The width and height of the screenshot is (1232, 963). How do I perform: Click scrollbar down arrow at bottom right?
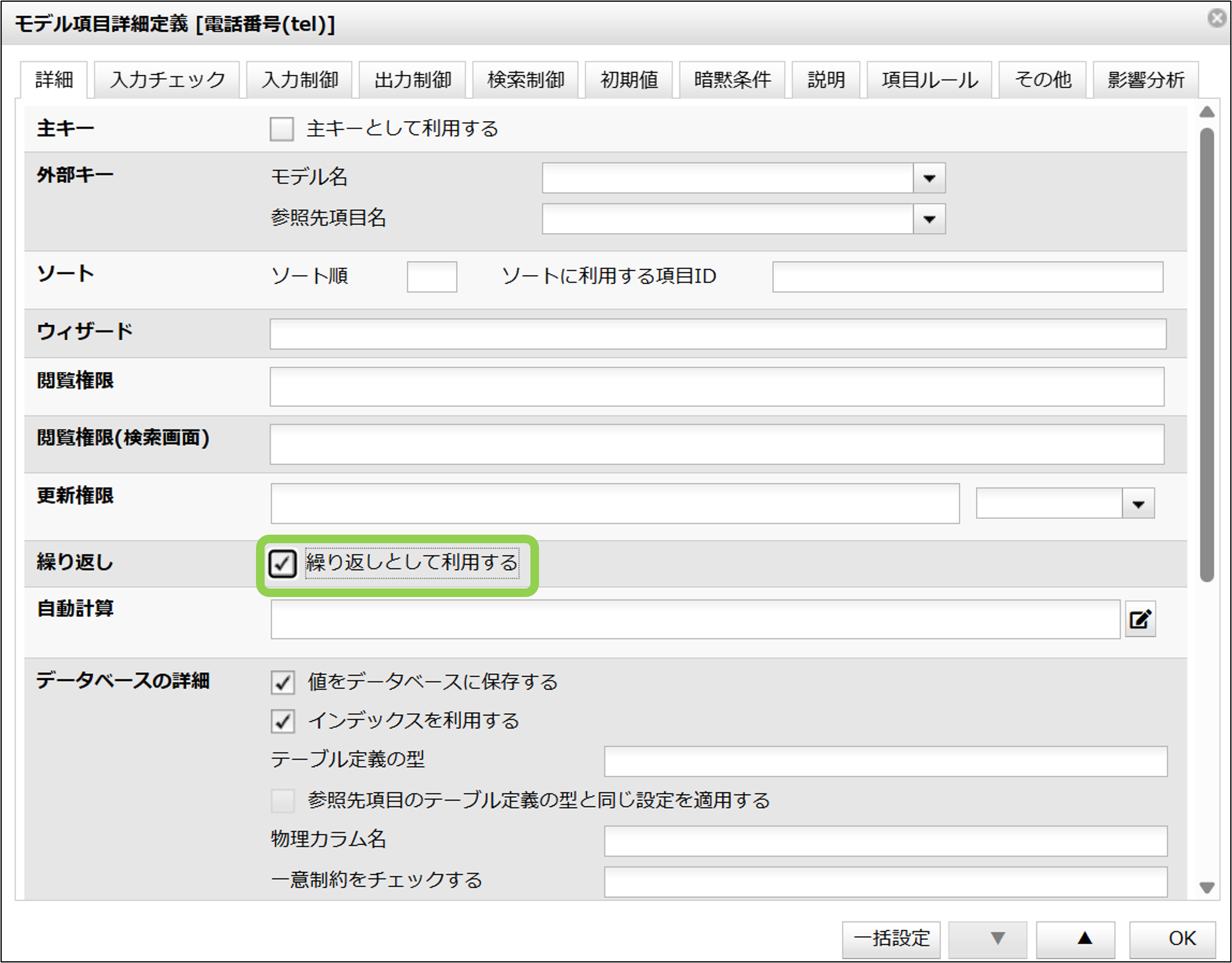click(x=1206, y=887)
